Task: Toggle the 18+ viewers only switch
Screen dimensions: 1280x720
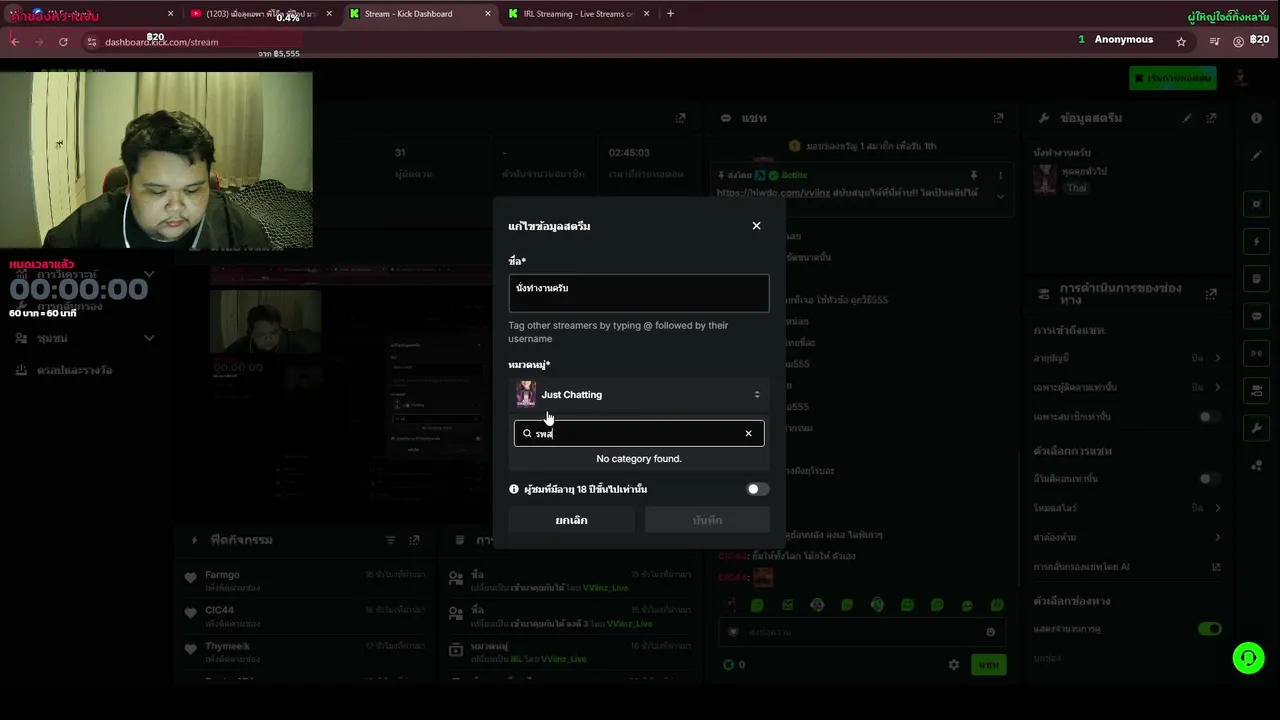Action: pos(758,489)
